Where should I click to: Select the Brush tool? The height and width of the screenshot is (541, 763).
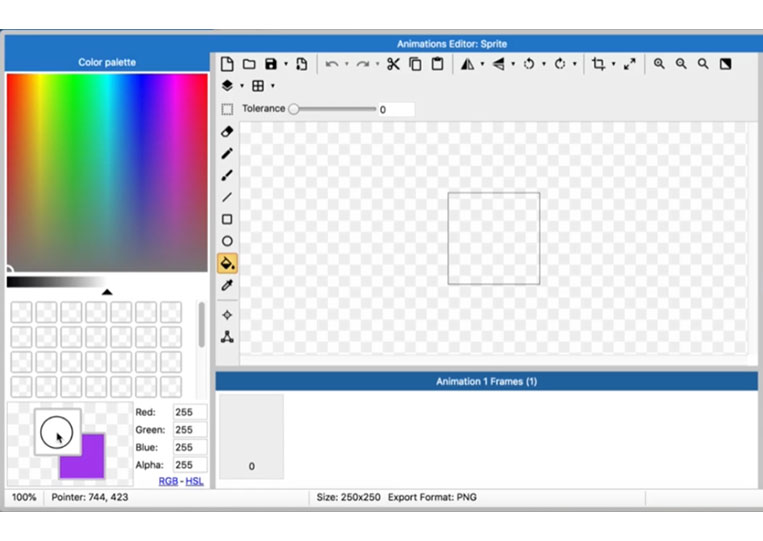[227, 176]
